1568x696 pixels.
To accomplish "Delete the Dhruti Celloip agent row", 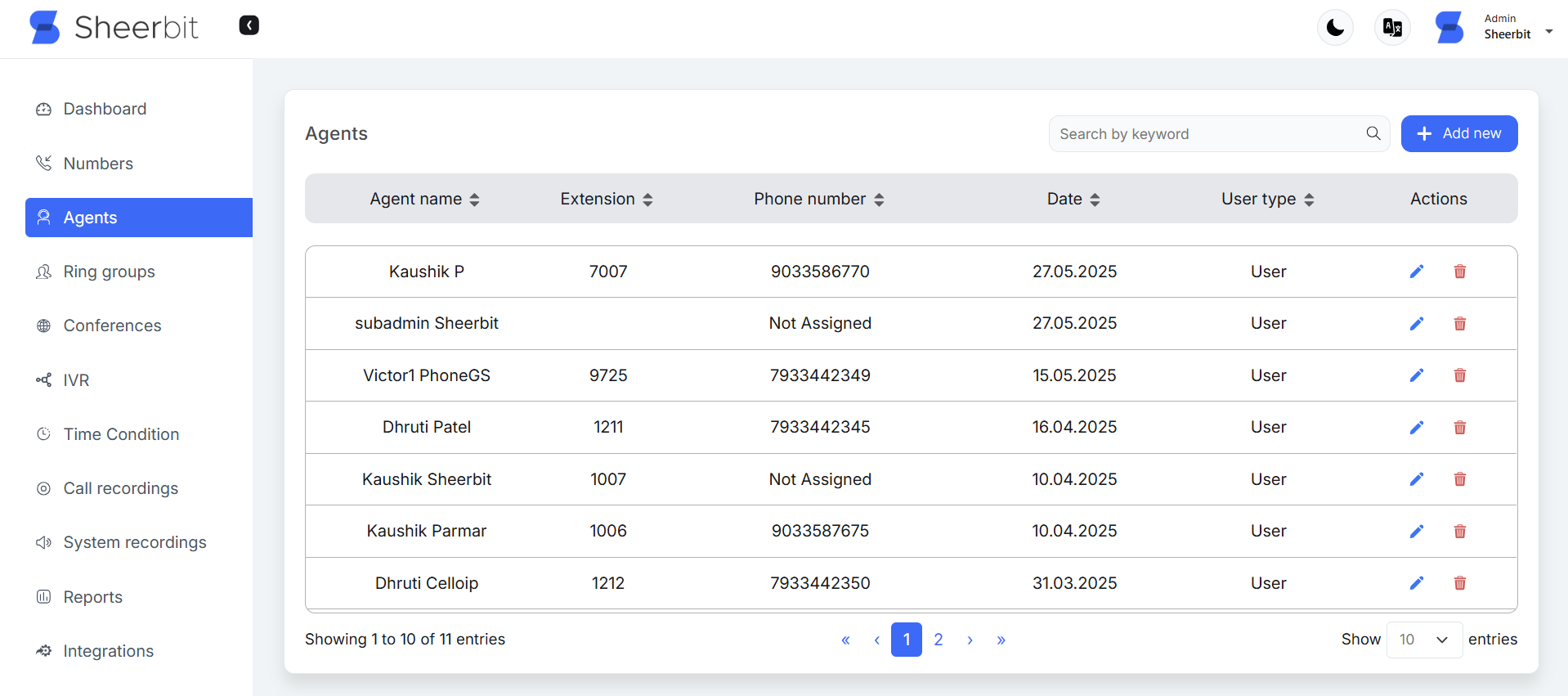I will pyautogui.click(x=1459, y=583).
